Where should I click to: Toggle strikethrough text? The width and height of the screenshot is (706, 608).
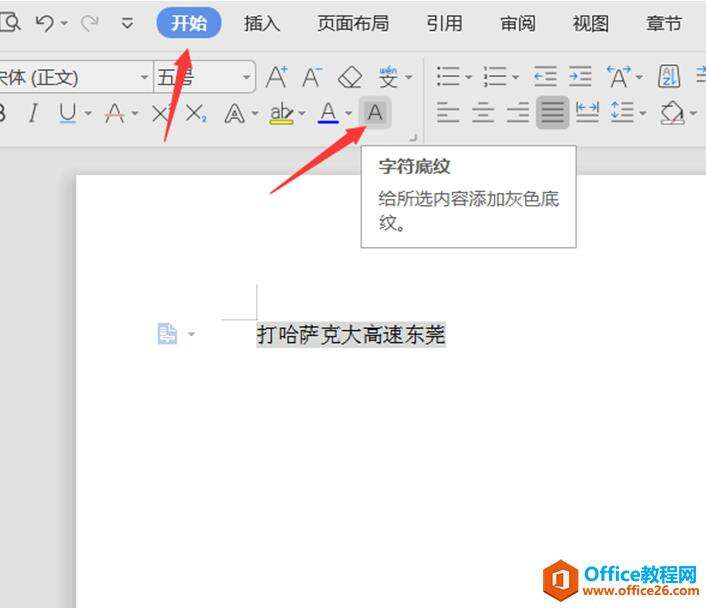[x=114, y=113]
